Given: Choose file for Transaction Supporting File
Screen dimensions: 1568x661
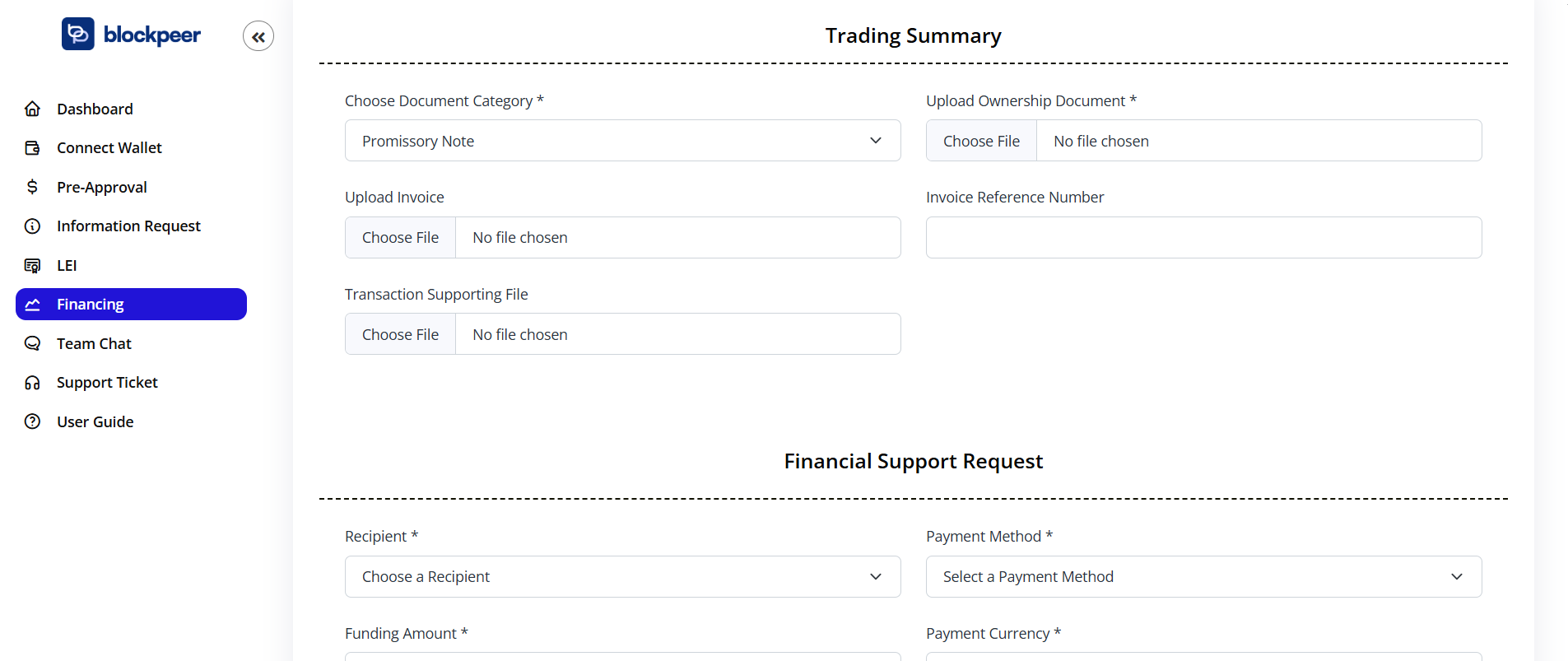Looking at the screenshot, I should 400,334.
